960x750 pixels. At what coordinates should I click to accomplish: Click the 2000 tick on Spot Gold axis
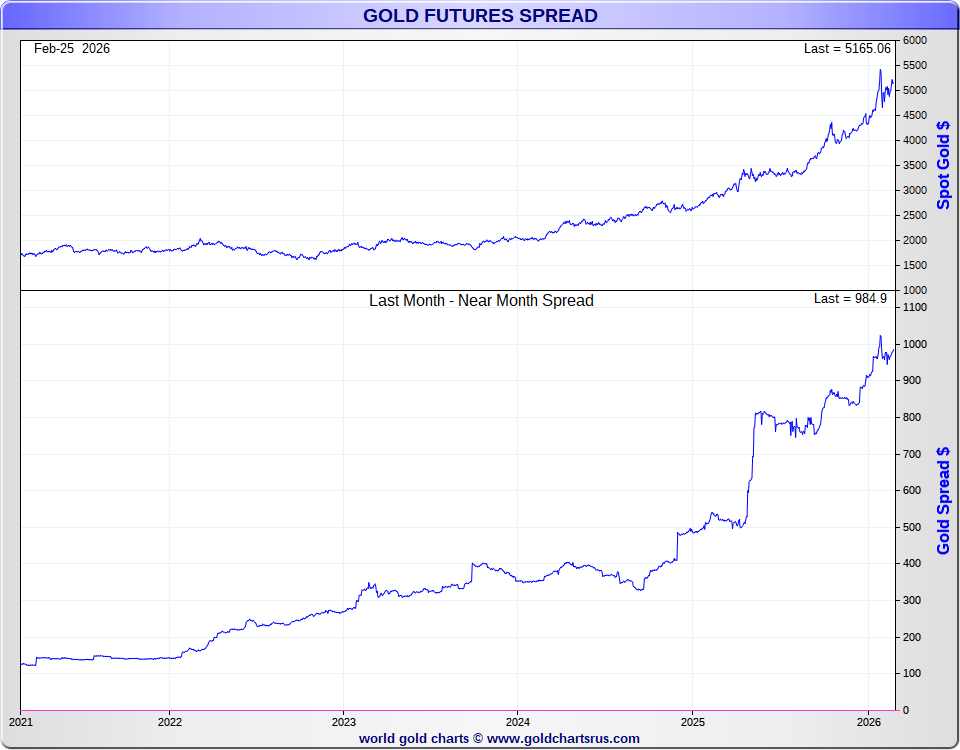914,241
